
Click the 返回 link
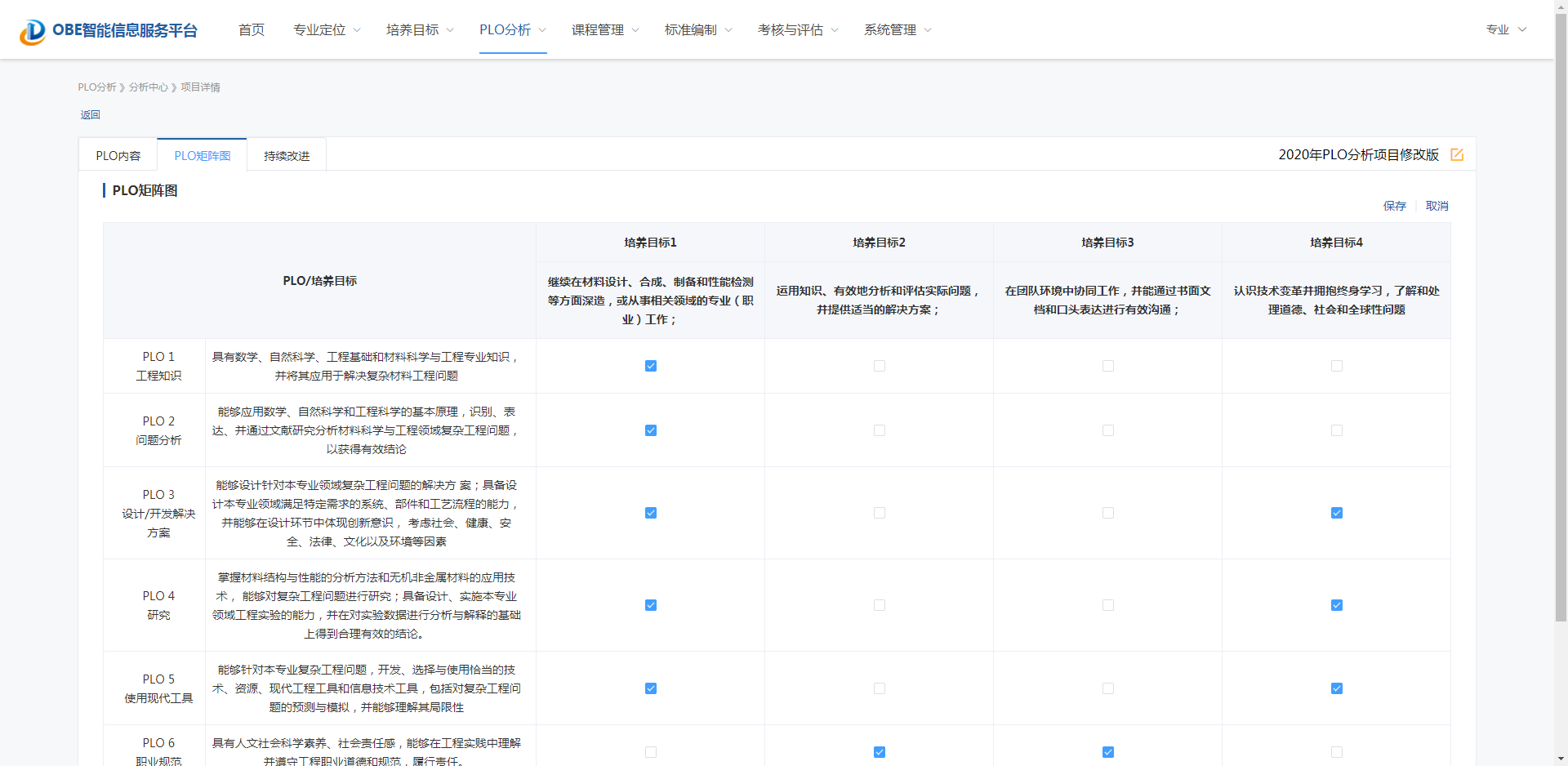pyautogui.click(x=90, y=115)
